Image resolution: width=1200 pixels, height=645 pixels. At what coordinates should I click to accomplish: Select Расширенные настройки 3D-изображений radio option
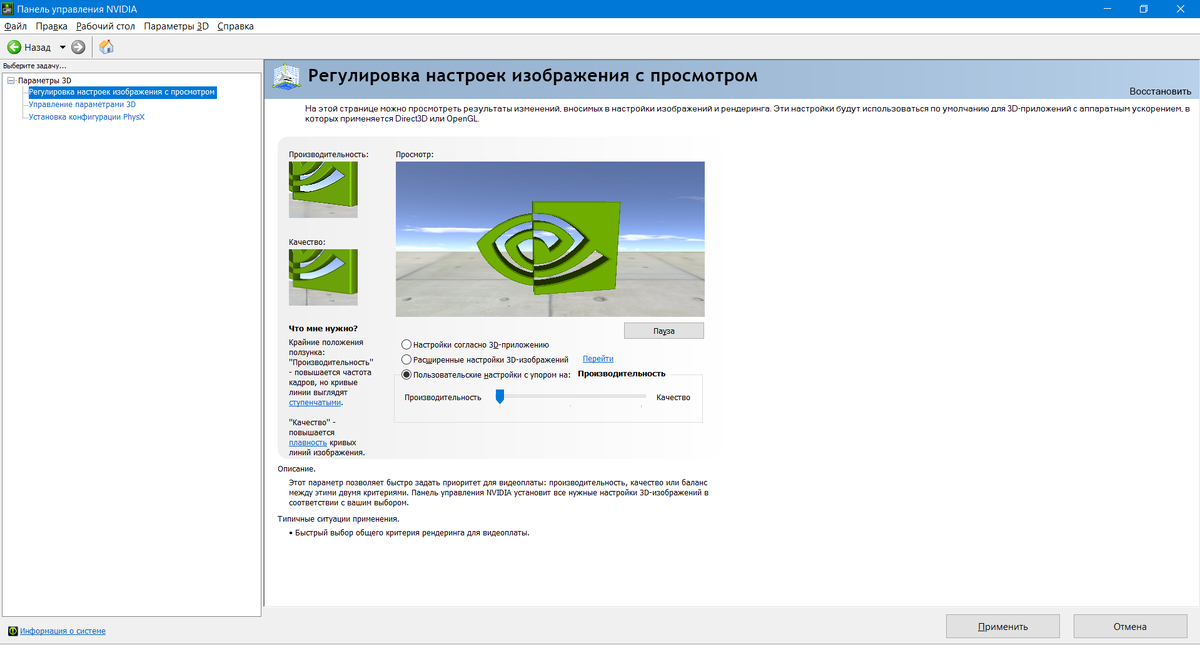pos(406,359)
